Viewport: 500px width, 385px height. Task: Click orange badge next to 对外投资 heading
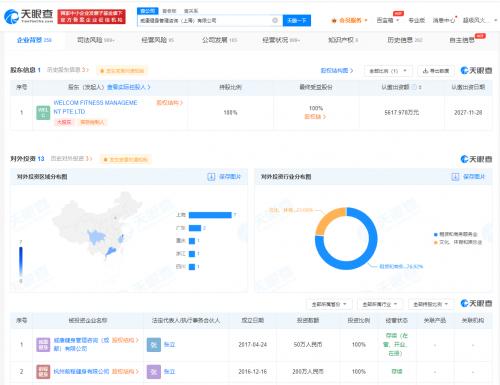pos(126,159)
